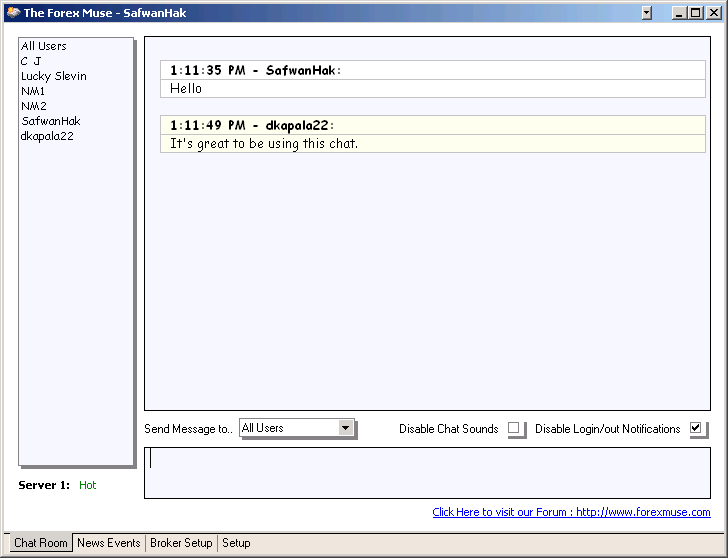Go to the Setup tab
Screen dimensions: 728x558
[x=236, y=543]
